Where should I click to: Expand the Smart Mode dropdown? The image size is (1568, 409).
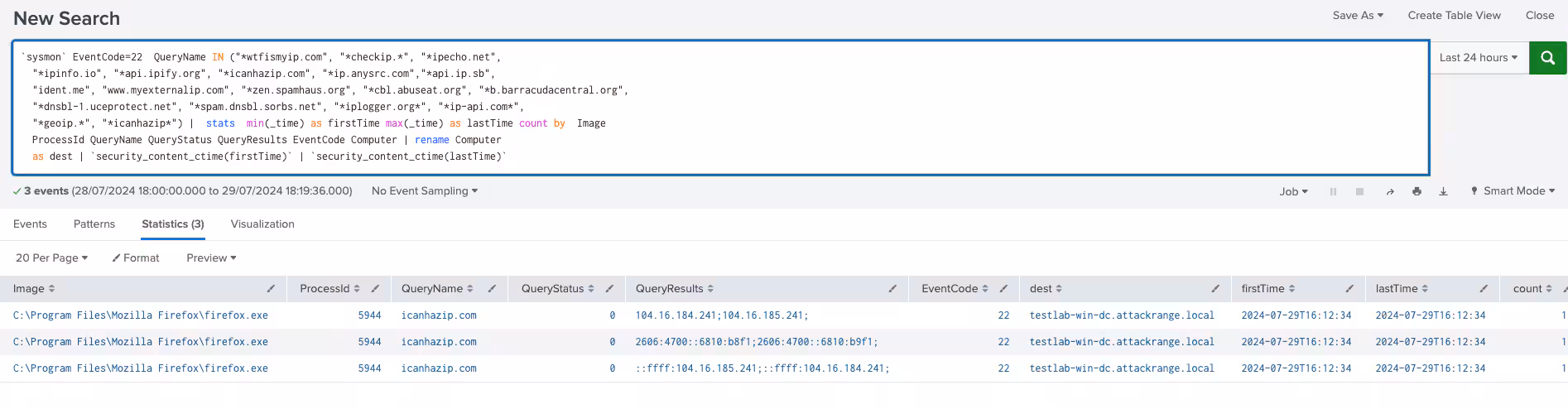[x=1513, y=191]
